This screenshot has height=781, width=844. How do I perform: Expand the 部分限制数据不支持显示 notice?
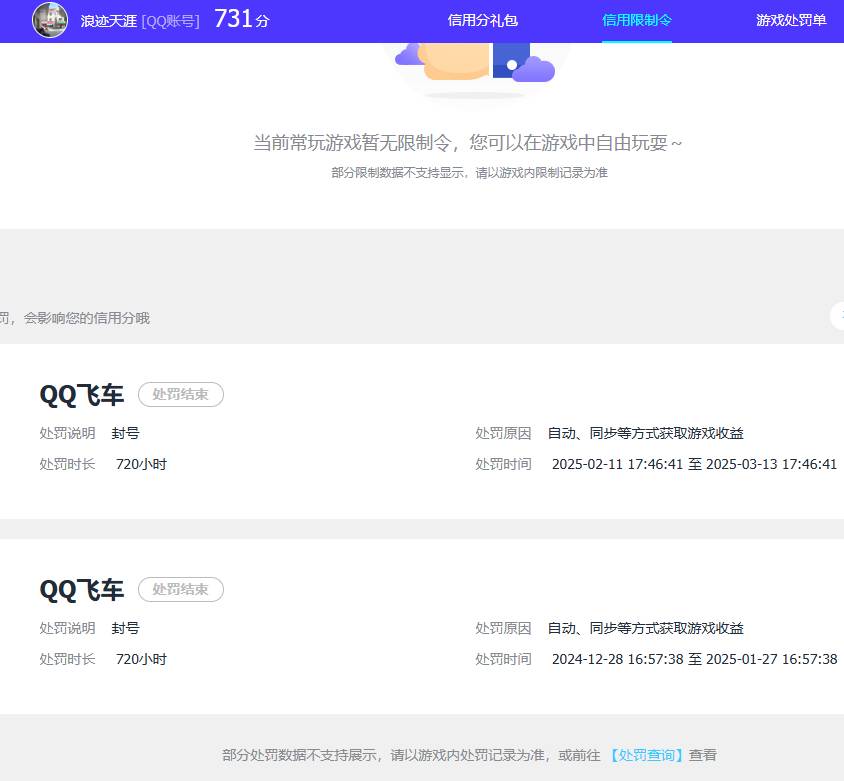tap(470, 172)
